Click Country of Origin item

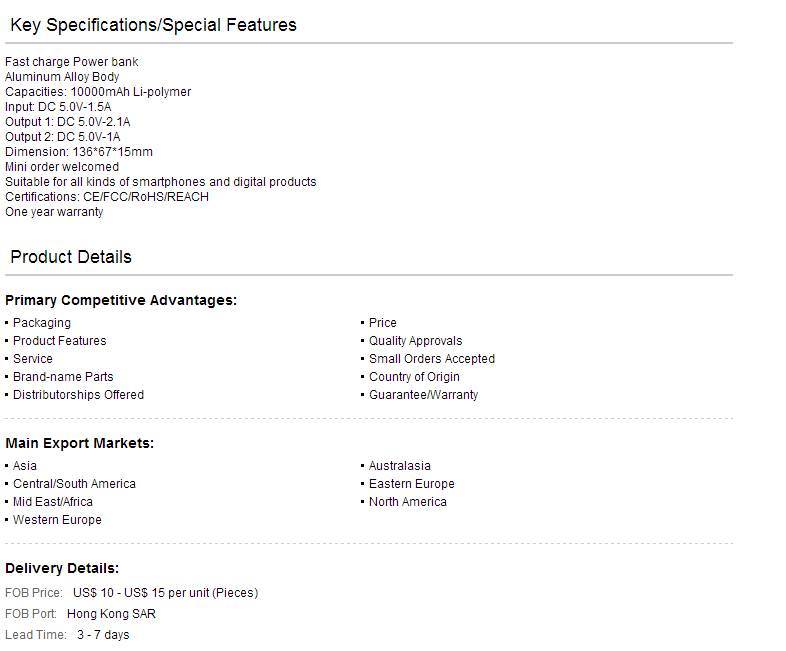(x=414, y=377)
